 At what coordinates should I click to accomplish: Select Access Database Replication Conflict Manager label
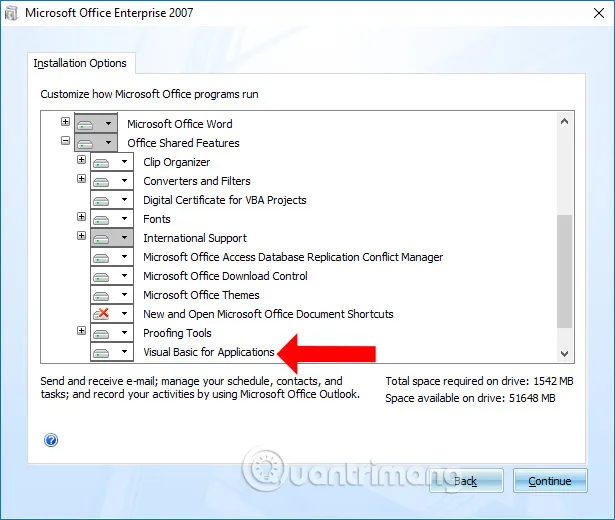[x=293, y=257]
